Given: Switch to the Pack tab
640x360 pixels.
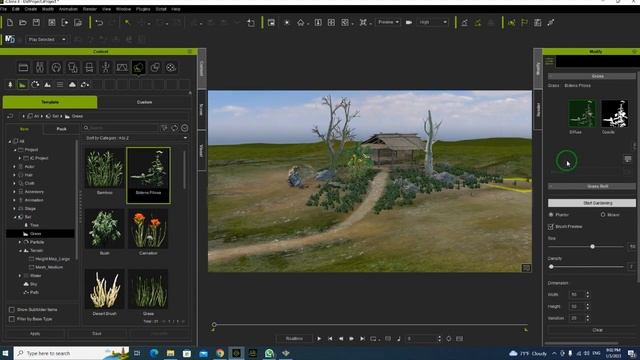Looking at the screenshot, I should point(62,129).
